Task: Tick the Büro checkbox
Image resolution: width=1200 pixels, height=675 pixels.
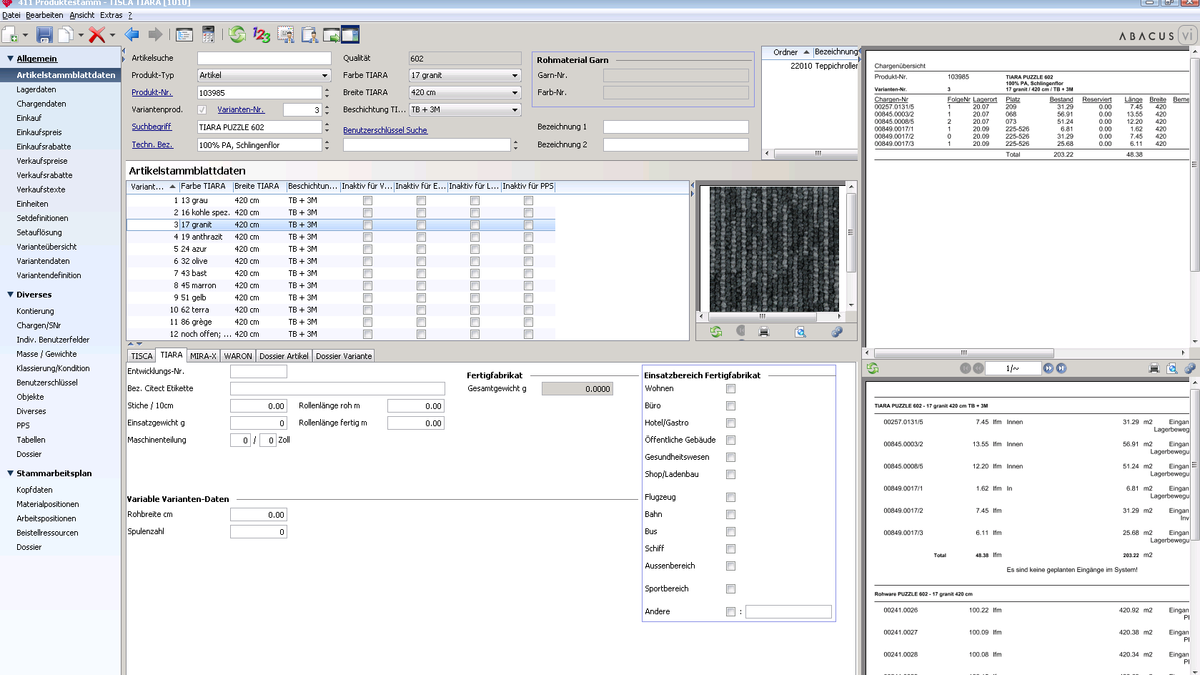Action: coord(731,406)
